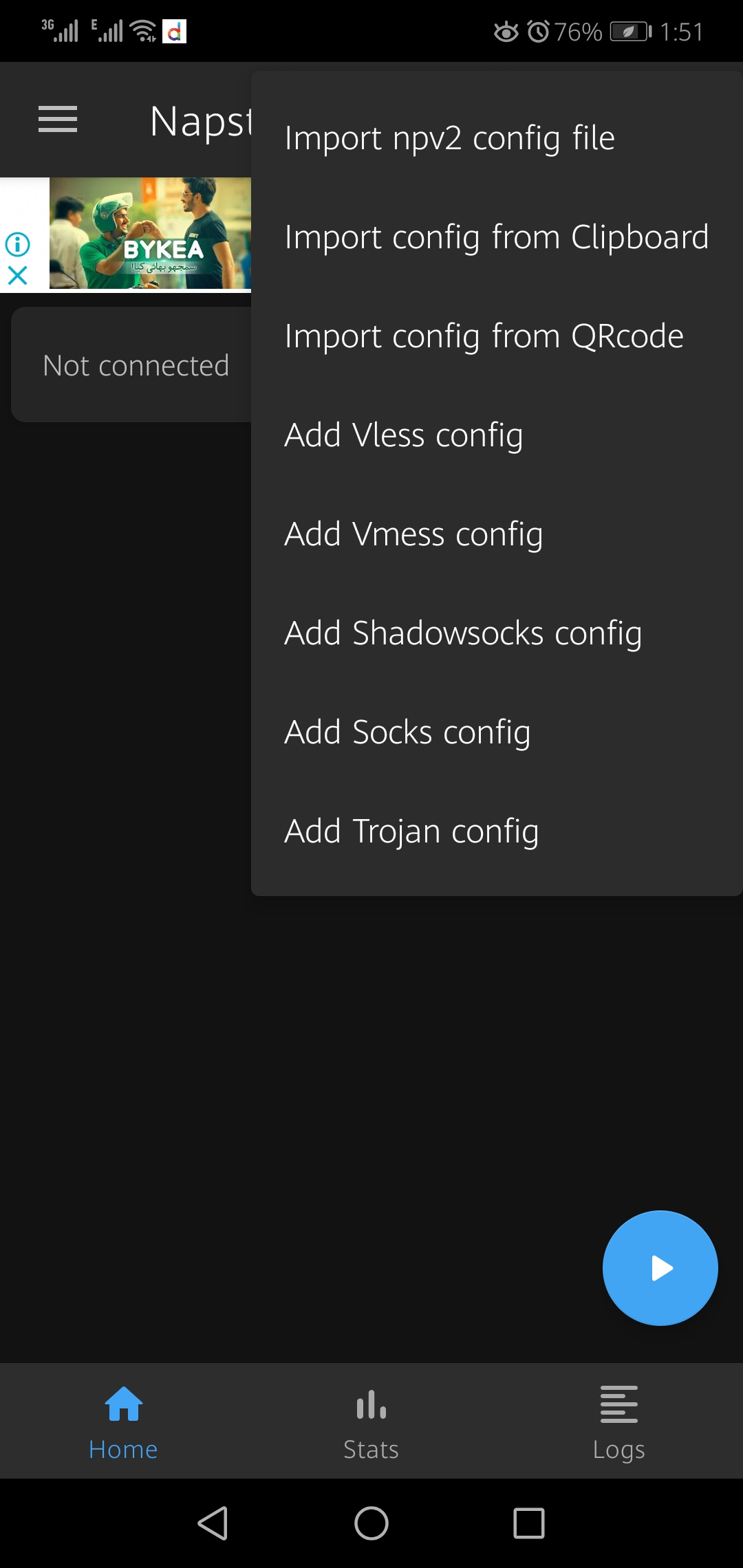Open the Stats tab
This screenshot has width=743, height=1568.
(x=371, y=1422)
